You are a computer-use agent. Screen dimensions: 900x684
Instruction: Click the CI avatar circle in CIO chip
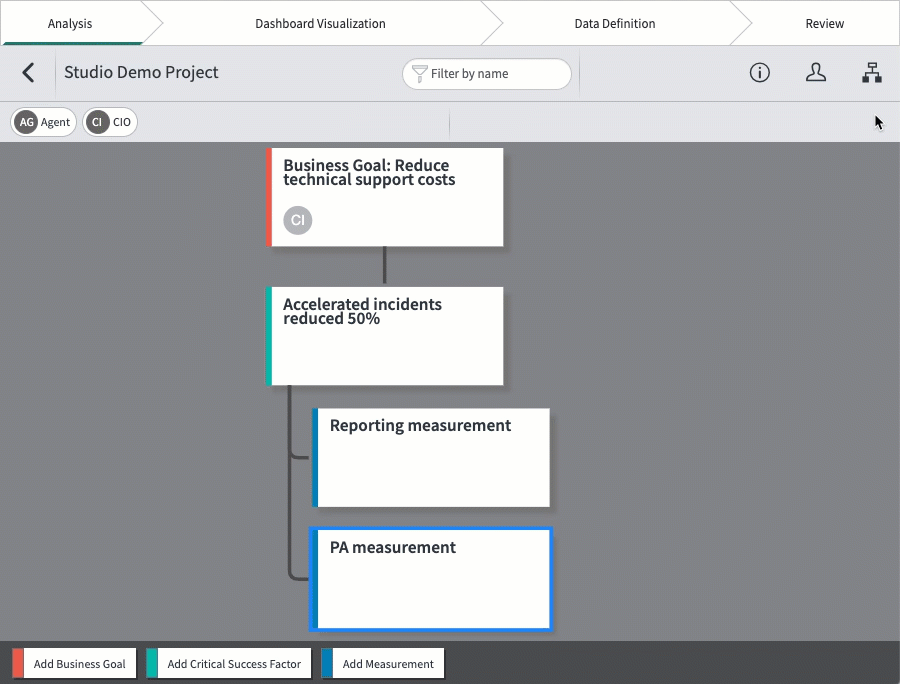pos(97,122)
